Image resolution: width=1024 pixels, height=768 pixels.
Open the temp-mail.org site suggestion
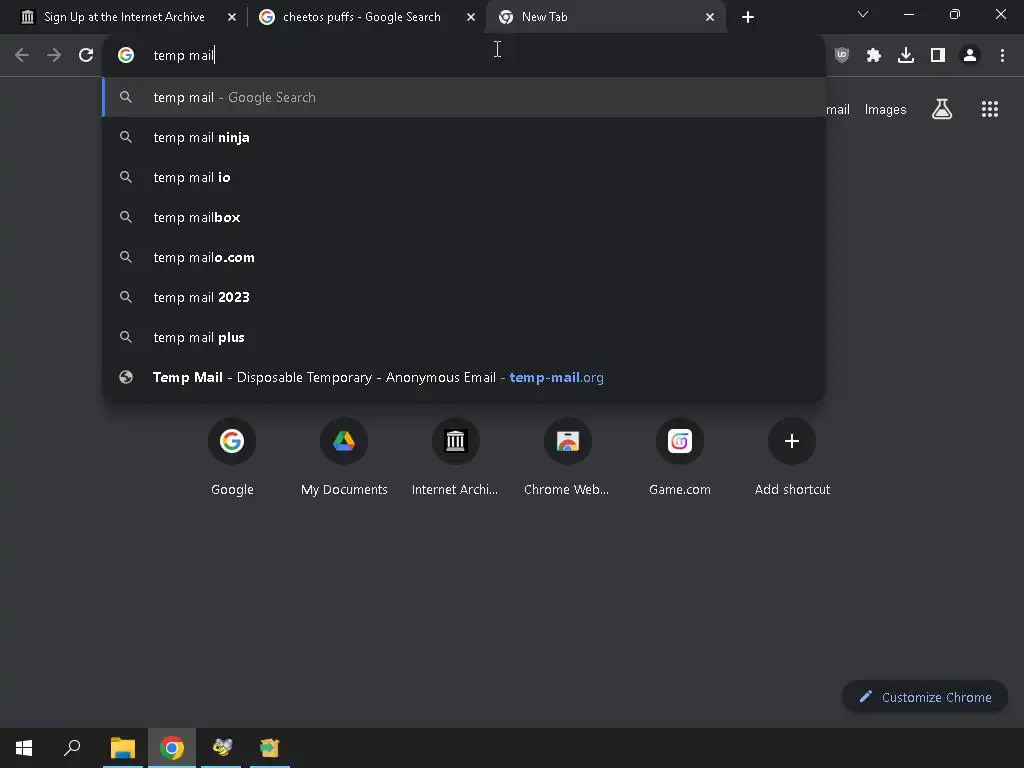point(464,377)
